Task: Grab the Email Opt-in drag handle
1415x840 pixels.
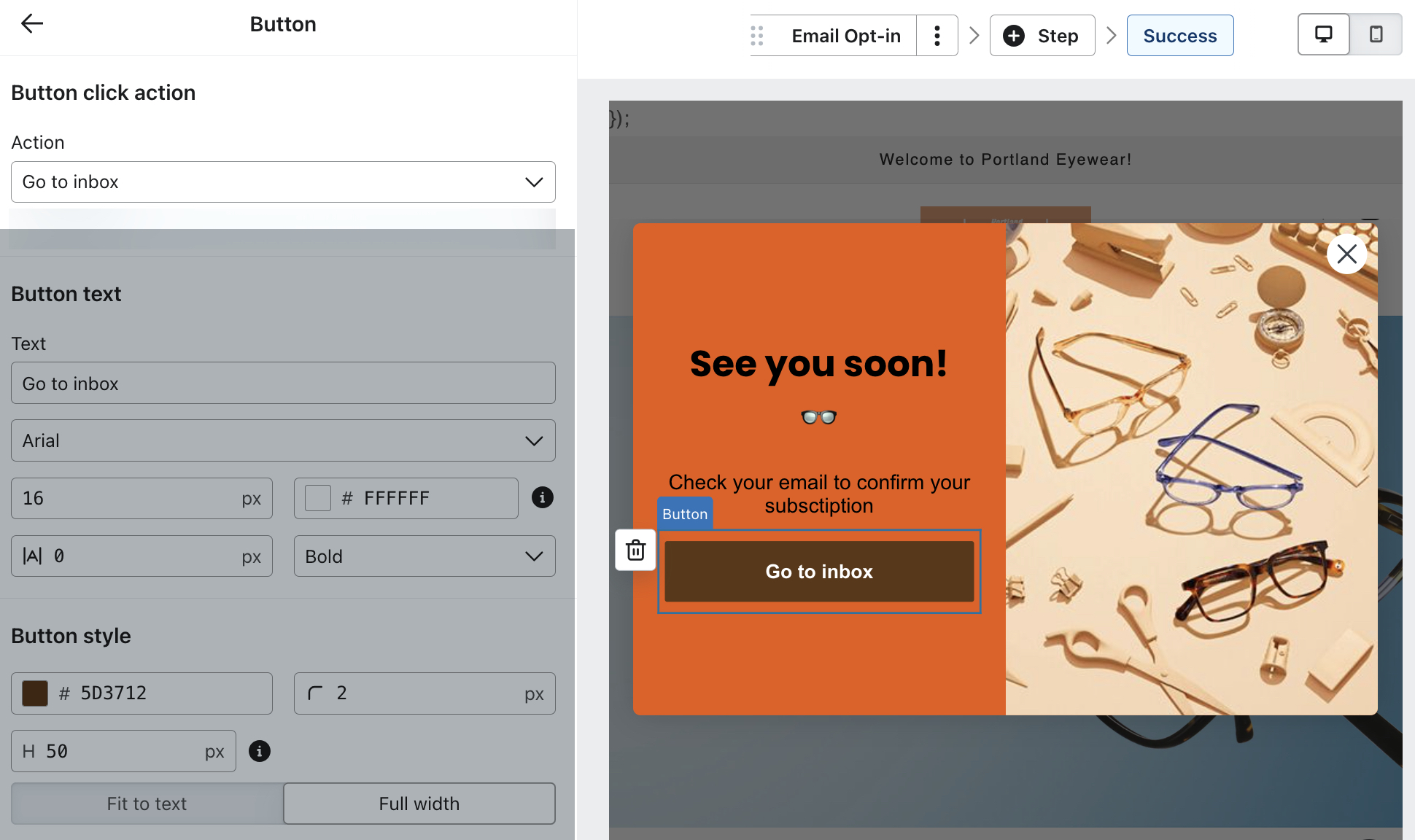Action: tap(757, 36)
